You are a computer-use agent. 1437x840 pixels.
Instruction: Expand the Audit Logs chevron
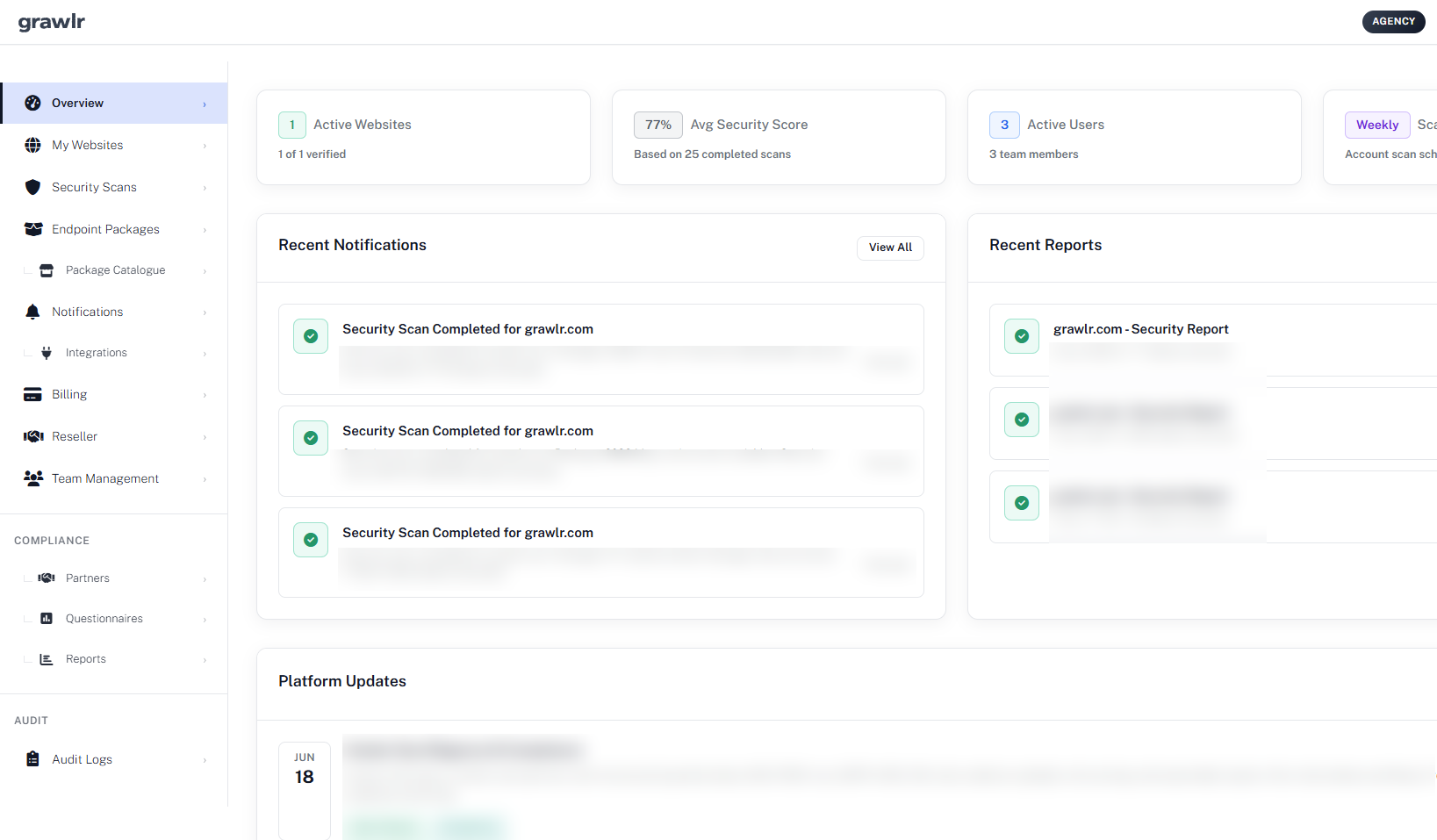click(x=205, y=760)
